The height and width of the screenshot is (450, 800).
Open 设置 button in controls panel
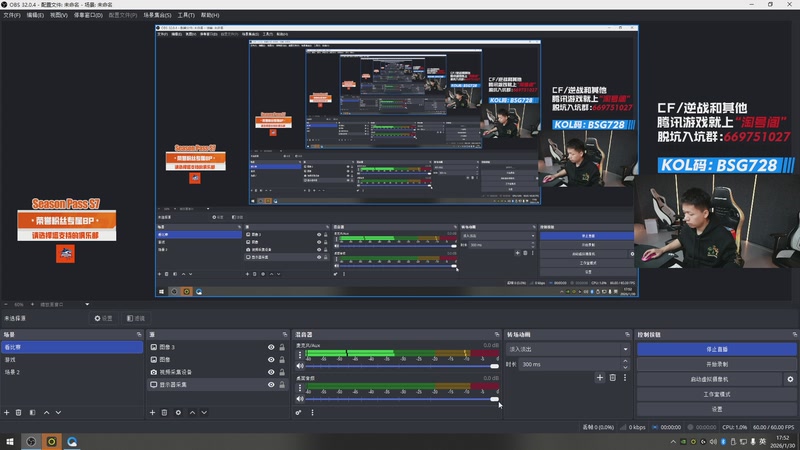point(717,409)
